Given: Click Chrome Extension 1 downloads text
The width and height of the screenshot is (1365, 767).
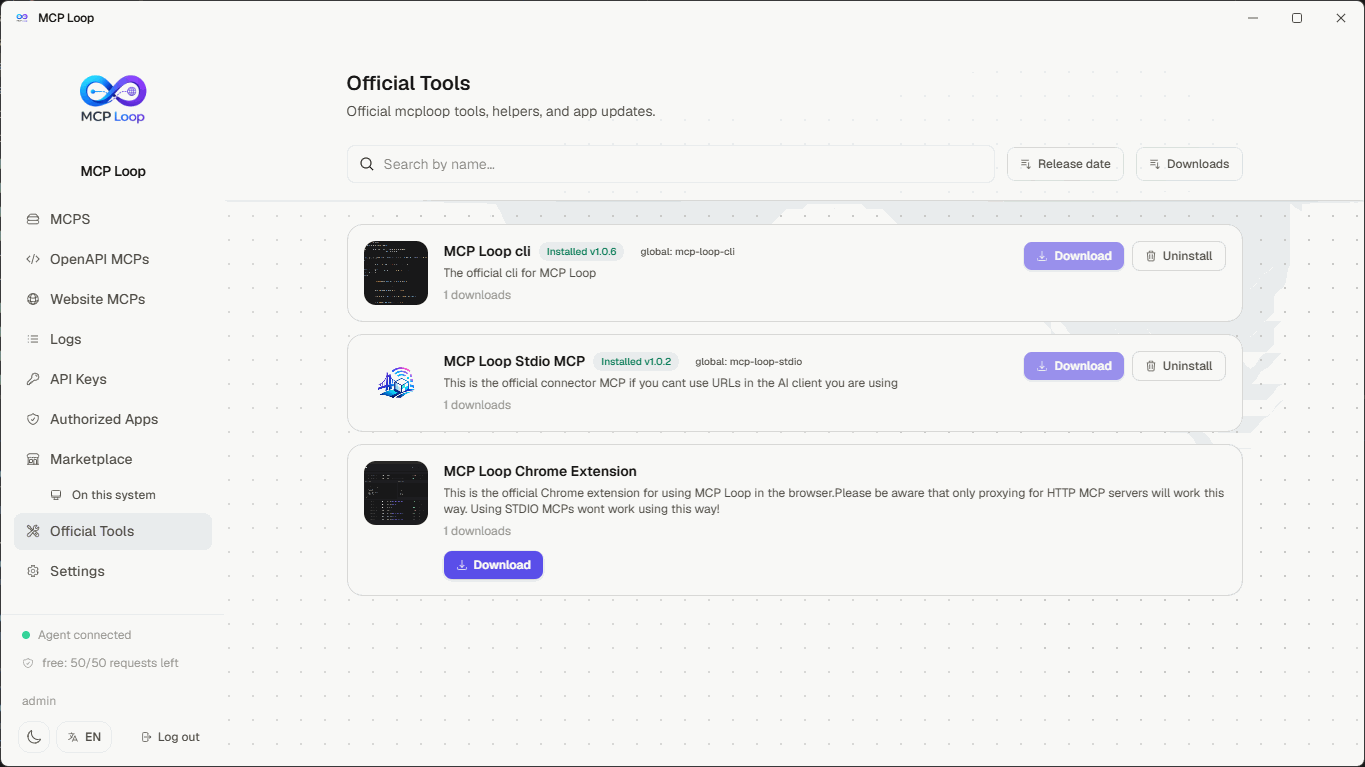Looking at the screenshot, I should tap(477, 531).
